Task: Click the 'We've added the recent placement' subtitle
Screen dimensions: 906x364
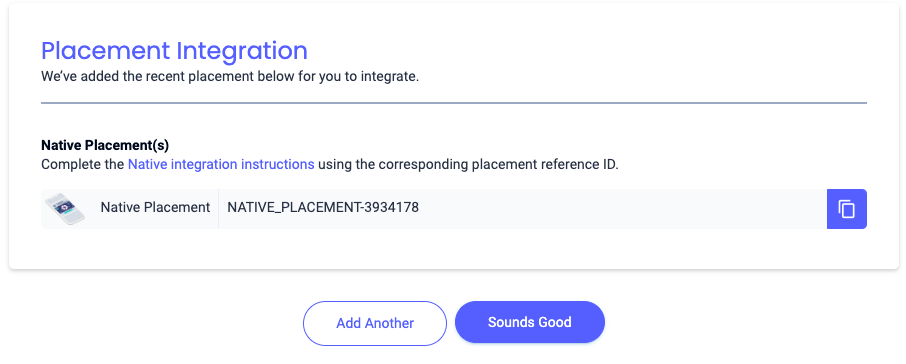Action: tap(229, 76)
